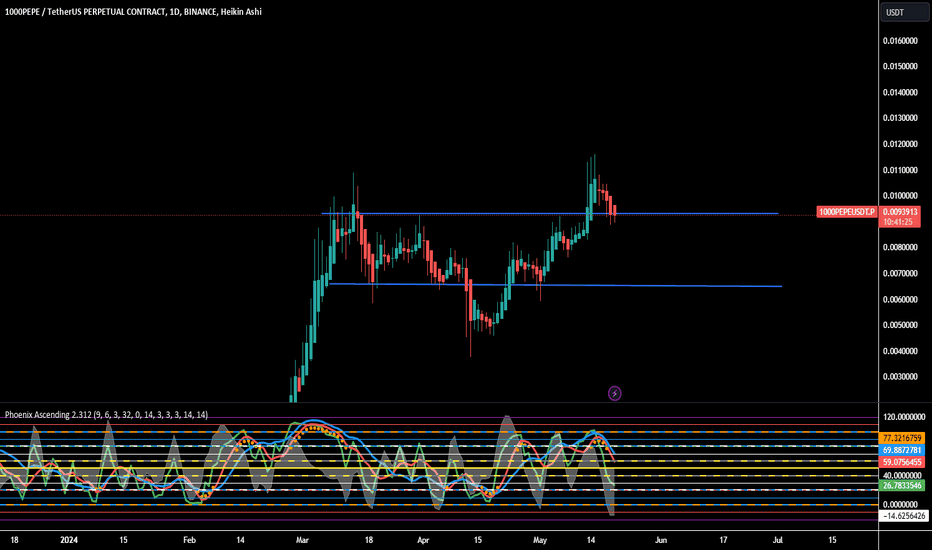Click the 40.0000000 indicator scale label

pyautogui.click(x=902, y=476)
